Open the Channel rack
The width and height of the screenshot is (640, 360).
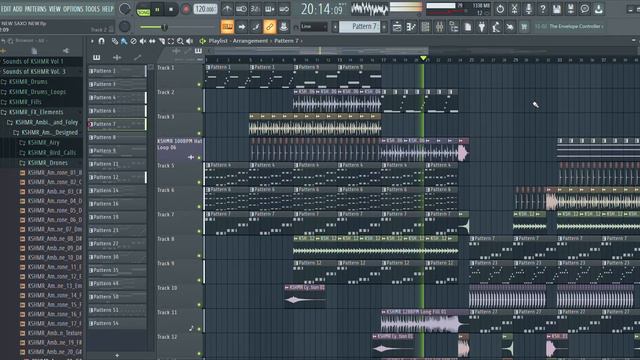point(425,27)
